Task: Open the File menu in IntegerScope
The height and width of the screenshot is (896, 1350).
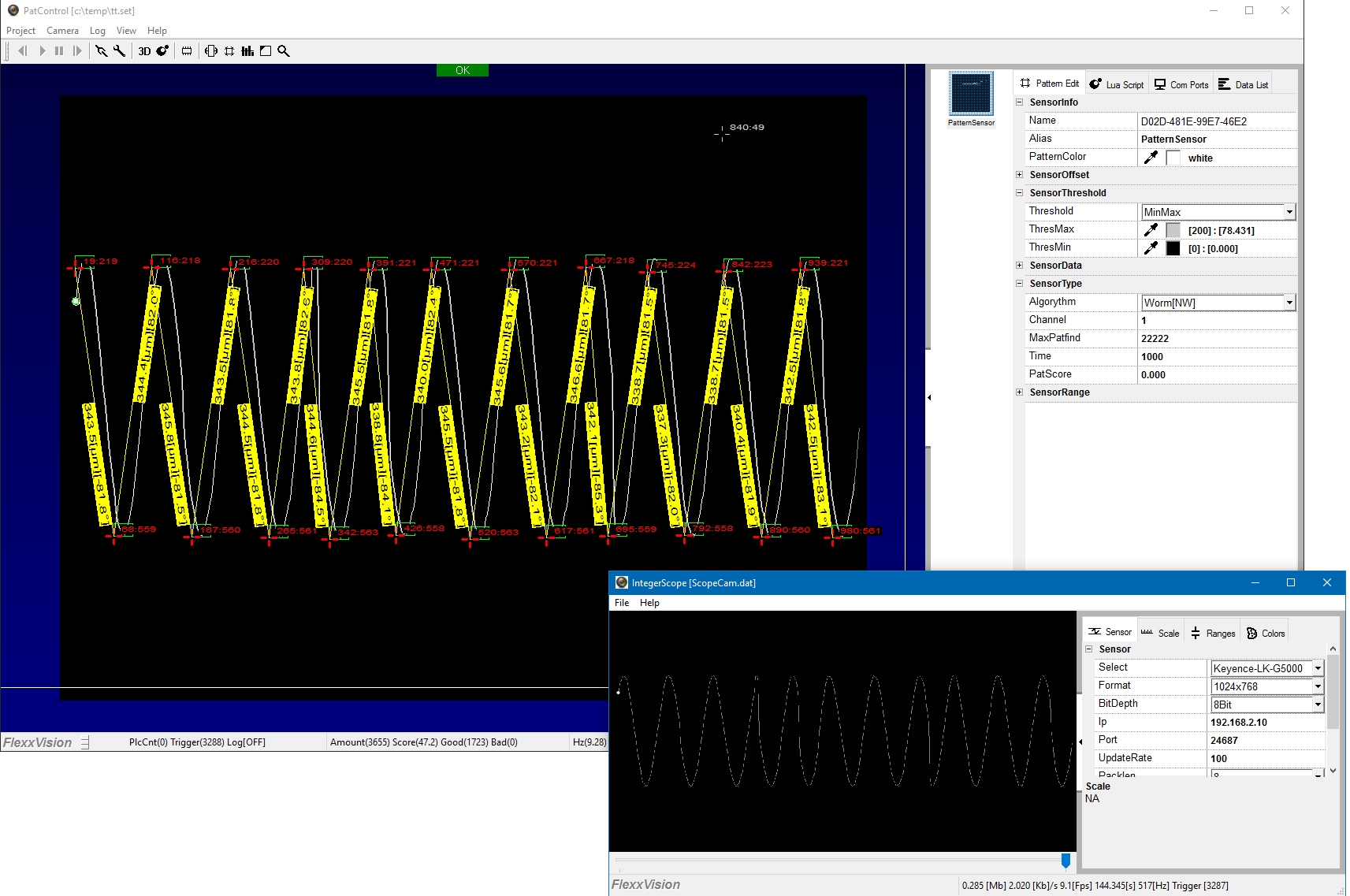Action: (x=622, y=603)
